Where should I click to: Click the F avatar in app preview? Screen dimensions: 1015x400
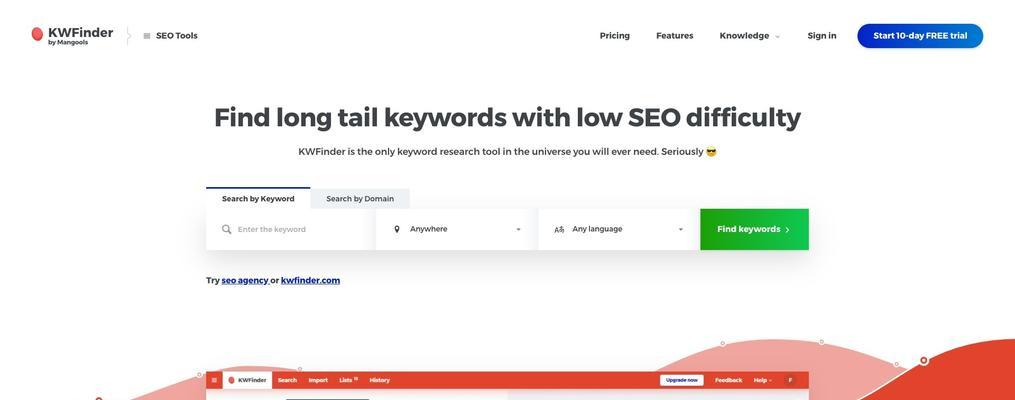(x=789, y=380)
